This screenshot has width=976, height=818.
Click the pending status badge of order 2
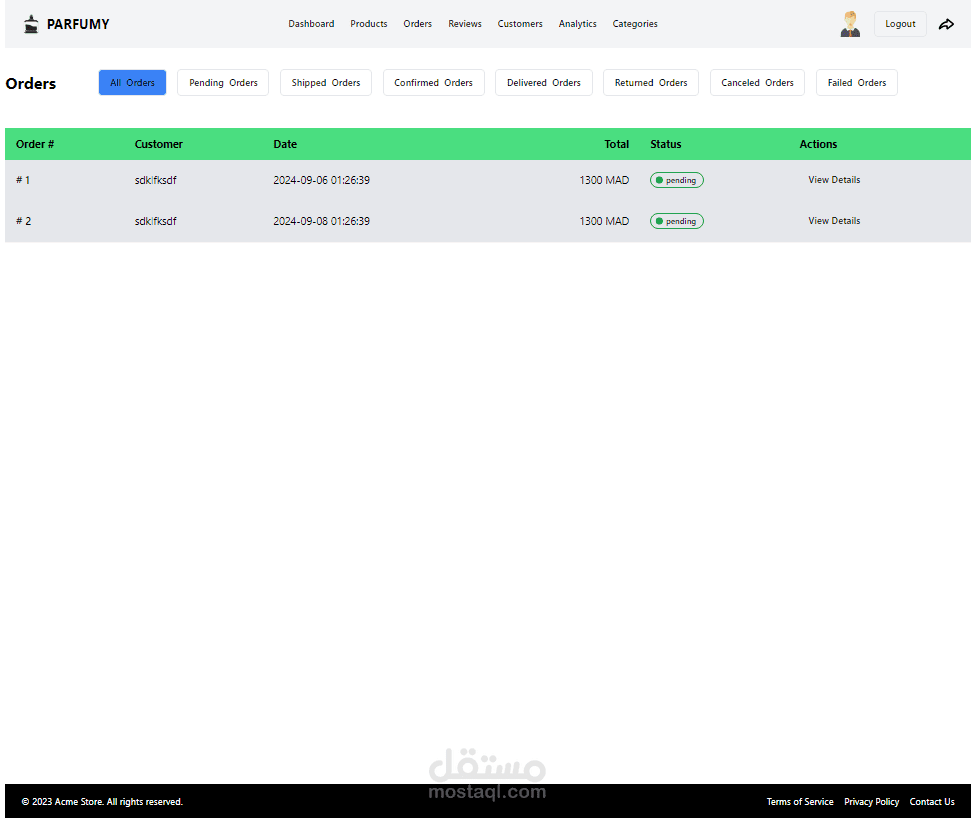click(677, 221)
